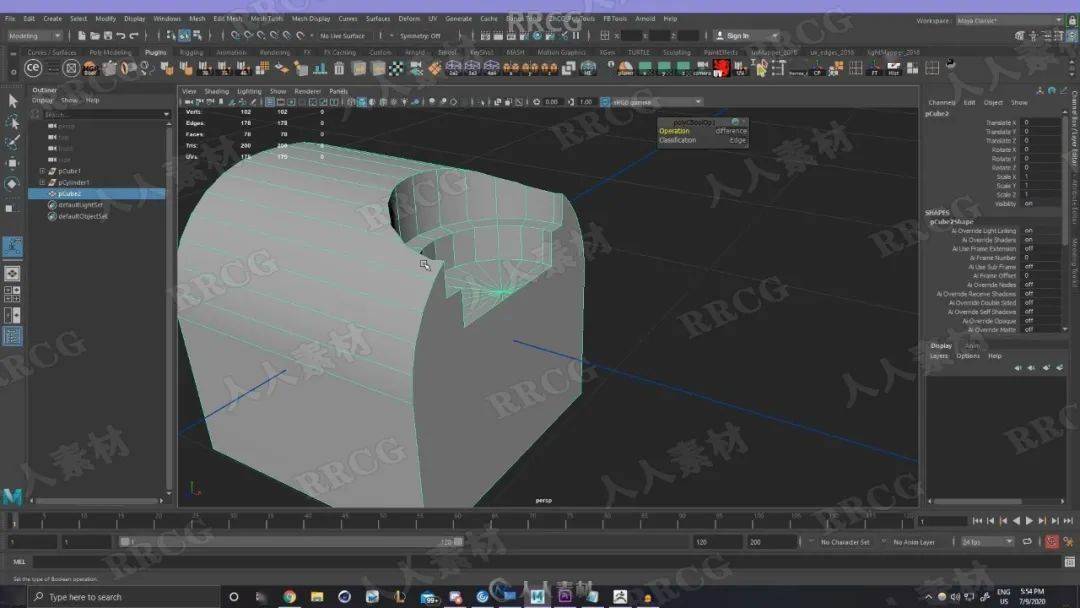Open the Maya Classic workspace dropdown

[1010, 21]
